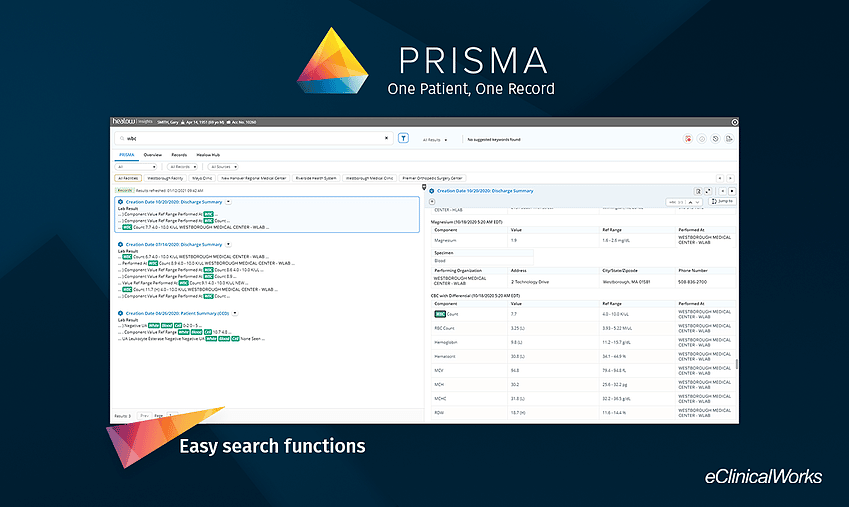Open the first 'All' filter dropdown
This screenshot has width=849, height=507.
tap(136, 167)
